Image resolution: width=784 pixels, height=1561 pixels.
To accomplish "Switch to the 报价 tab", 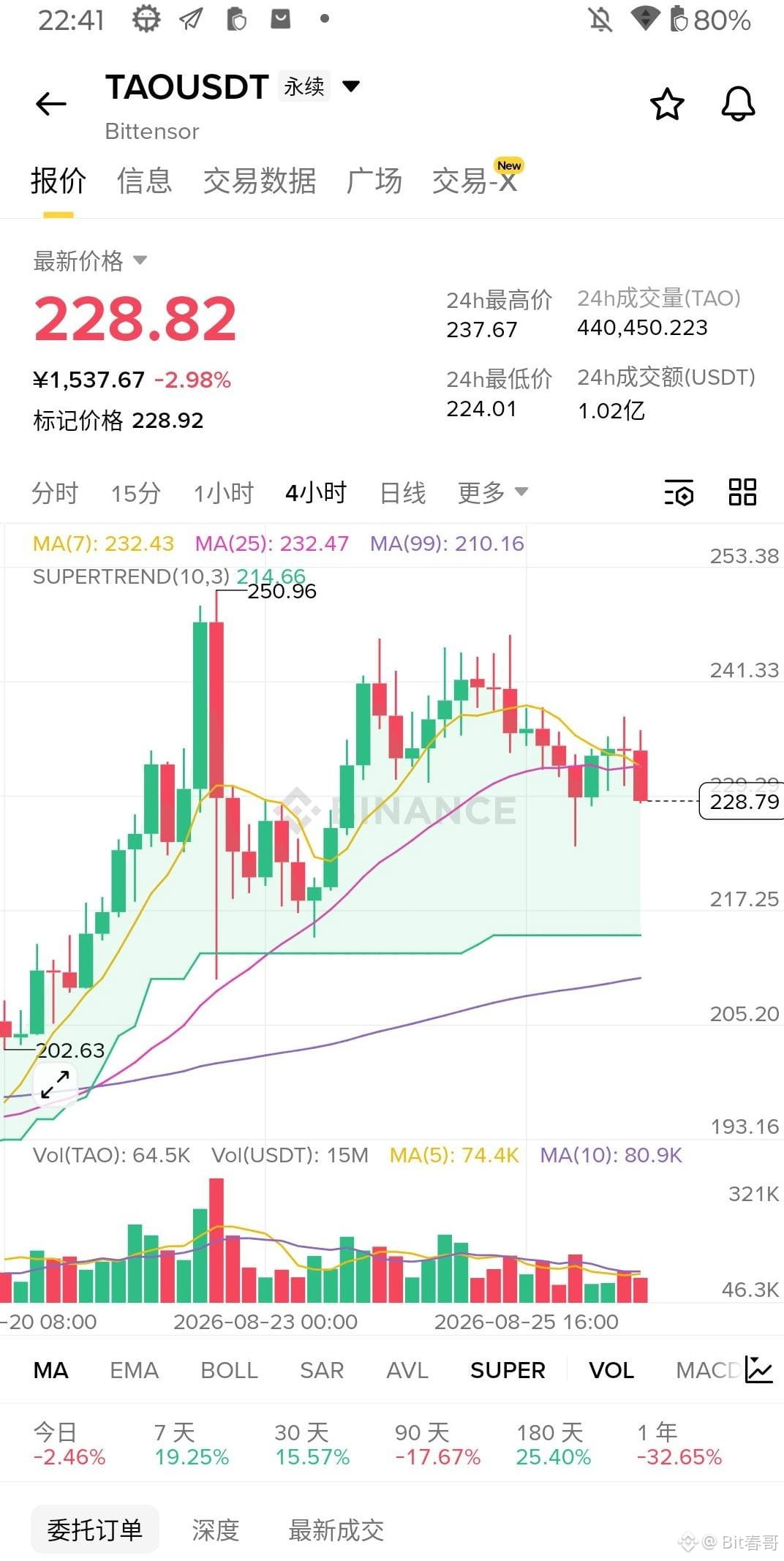I will tap(59, 181).
